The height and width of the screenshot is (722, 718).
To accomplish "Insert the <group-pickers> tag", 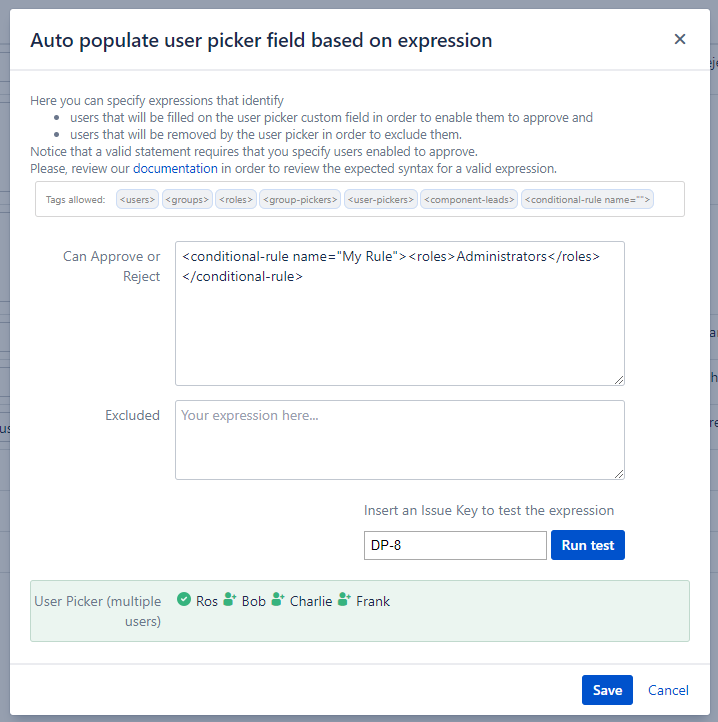I will point(300,200).
